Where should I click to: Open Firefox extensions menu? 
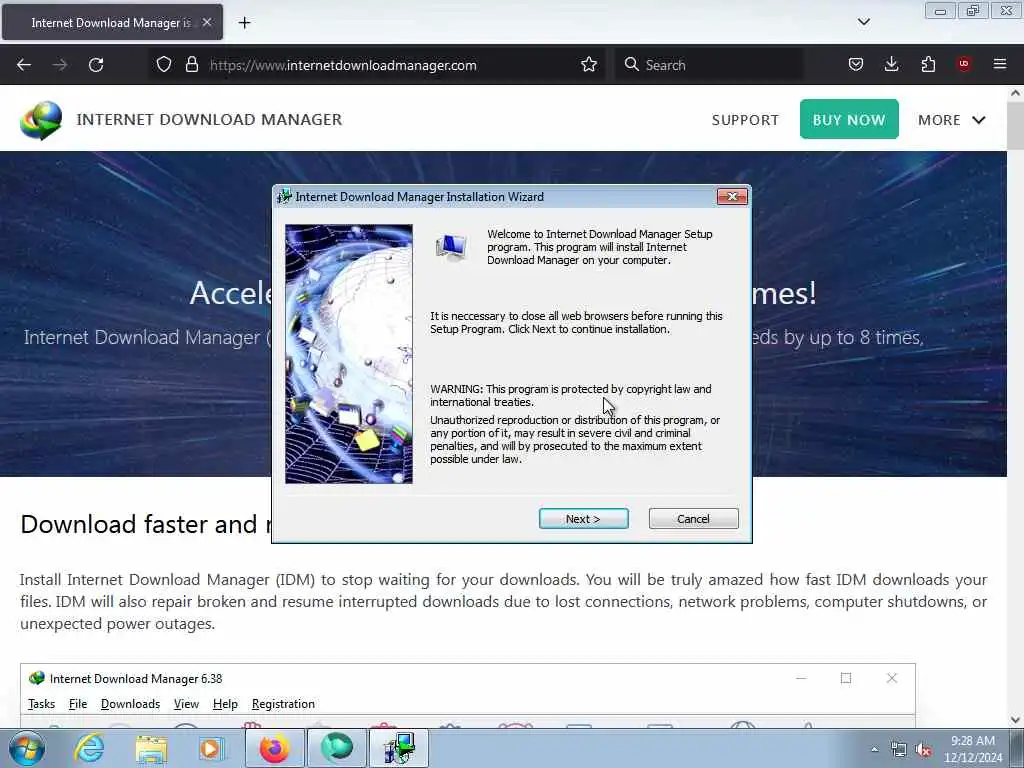[x=928, y=64]
